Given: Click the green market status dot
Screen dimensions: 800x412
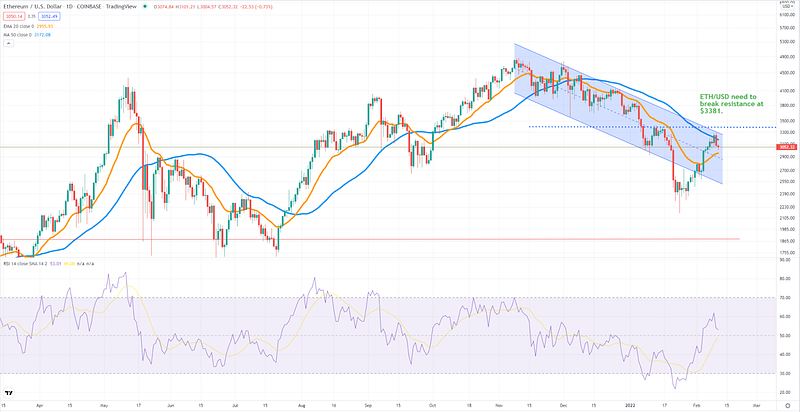Looking at the screenshot, I should point(146,7).
